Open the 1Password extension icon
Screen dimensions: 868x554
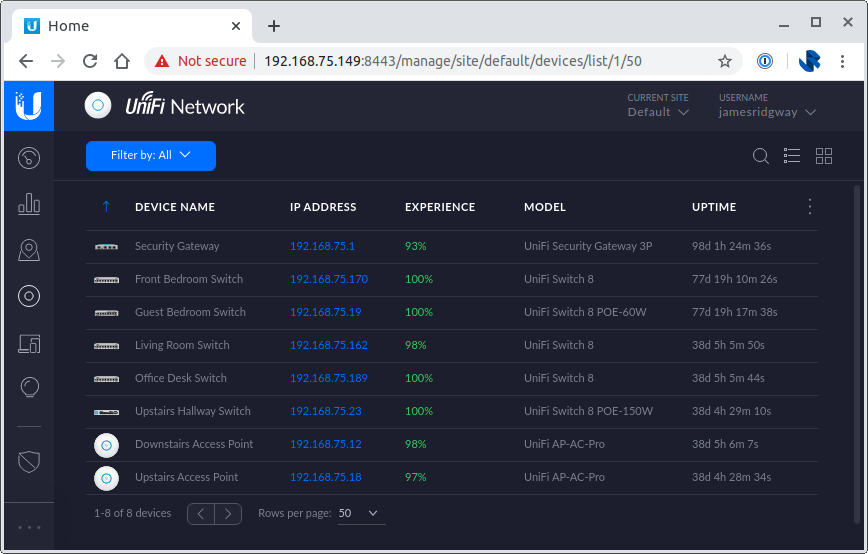[765, 61]
